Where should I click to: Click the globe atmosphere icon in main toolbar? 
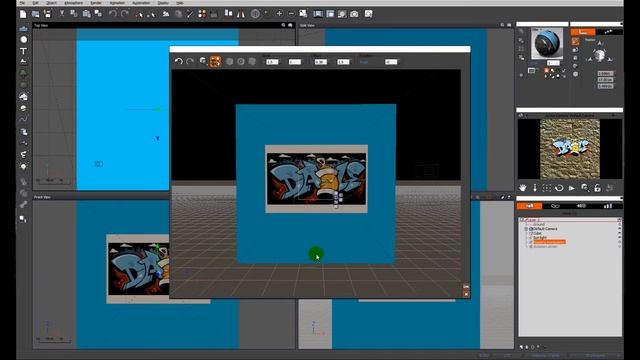[x=255, y=14]
